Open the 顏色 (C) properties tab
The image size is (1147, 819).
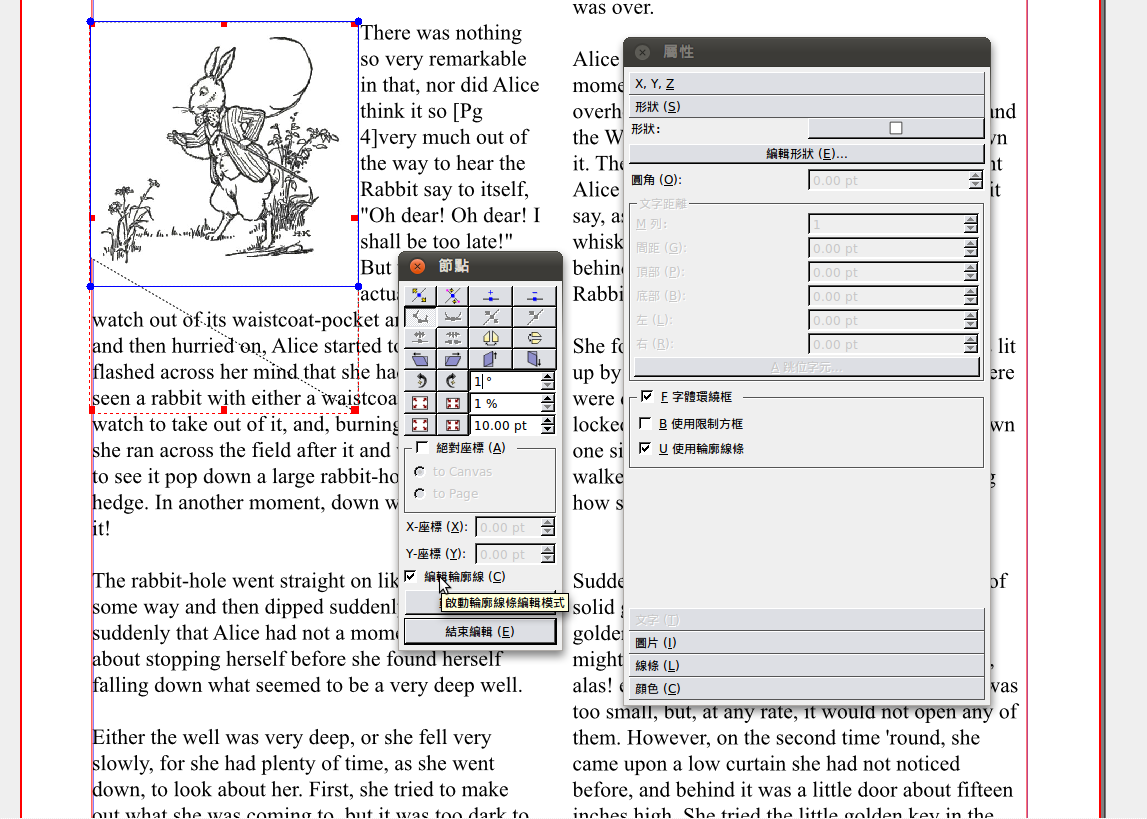[806, 688]
